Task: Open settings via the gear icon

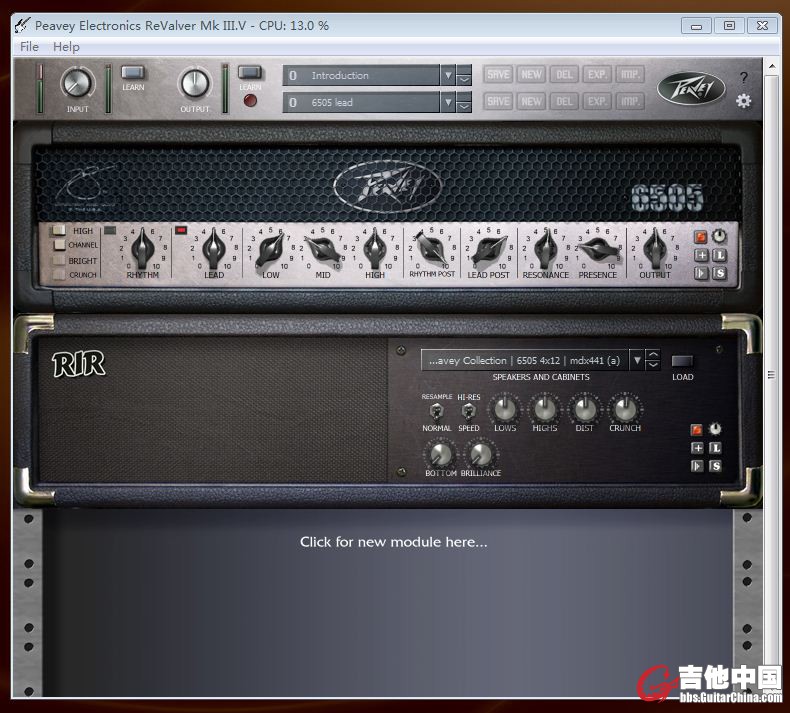Action: point(744,101)
